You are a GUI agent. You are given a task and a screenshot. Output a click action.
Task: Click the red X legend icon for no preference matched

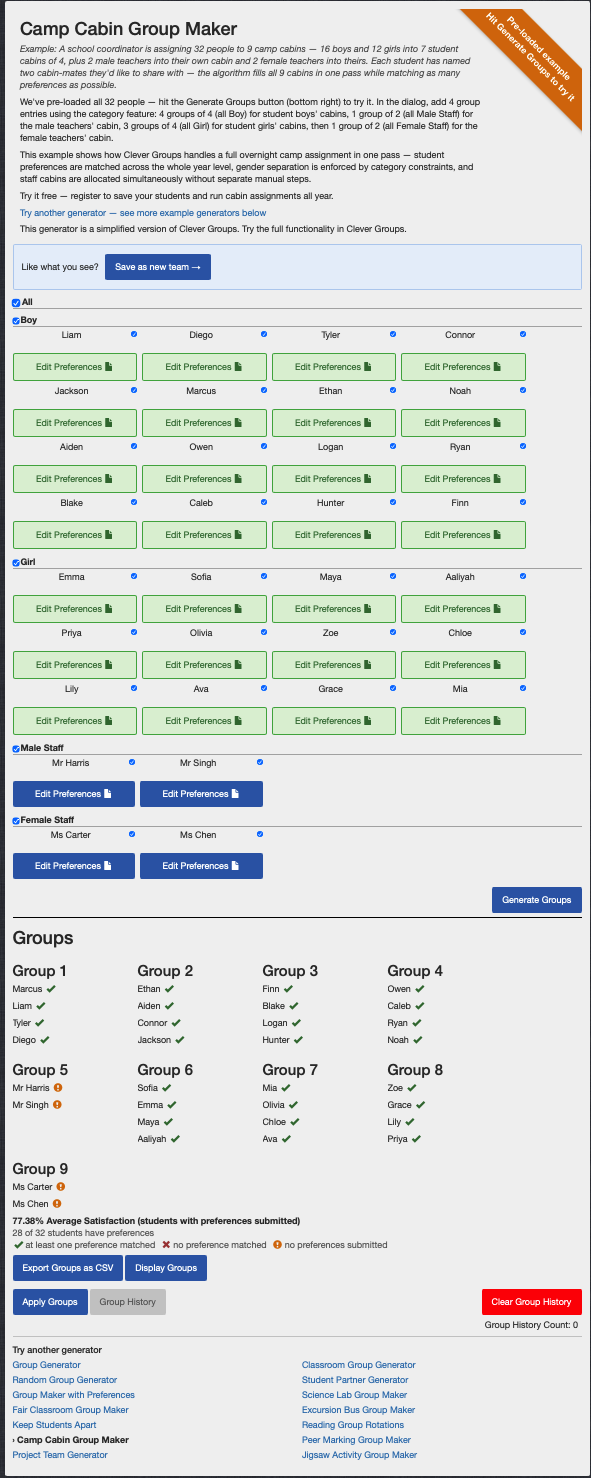tap(166, 1245)
